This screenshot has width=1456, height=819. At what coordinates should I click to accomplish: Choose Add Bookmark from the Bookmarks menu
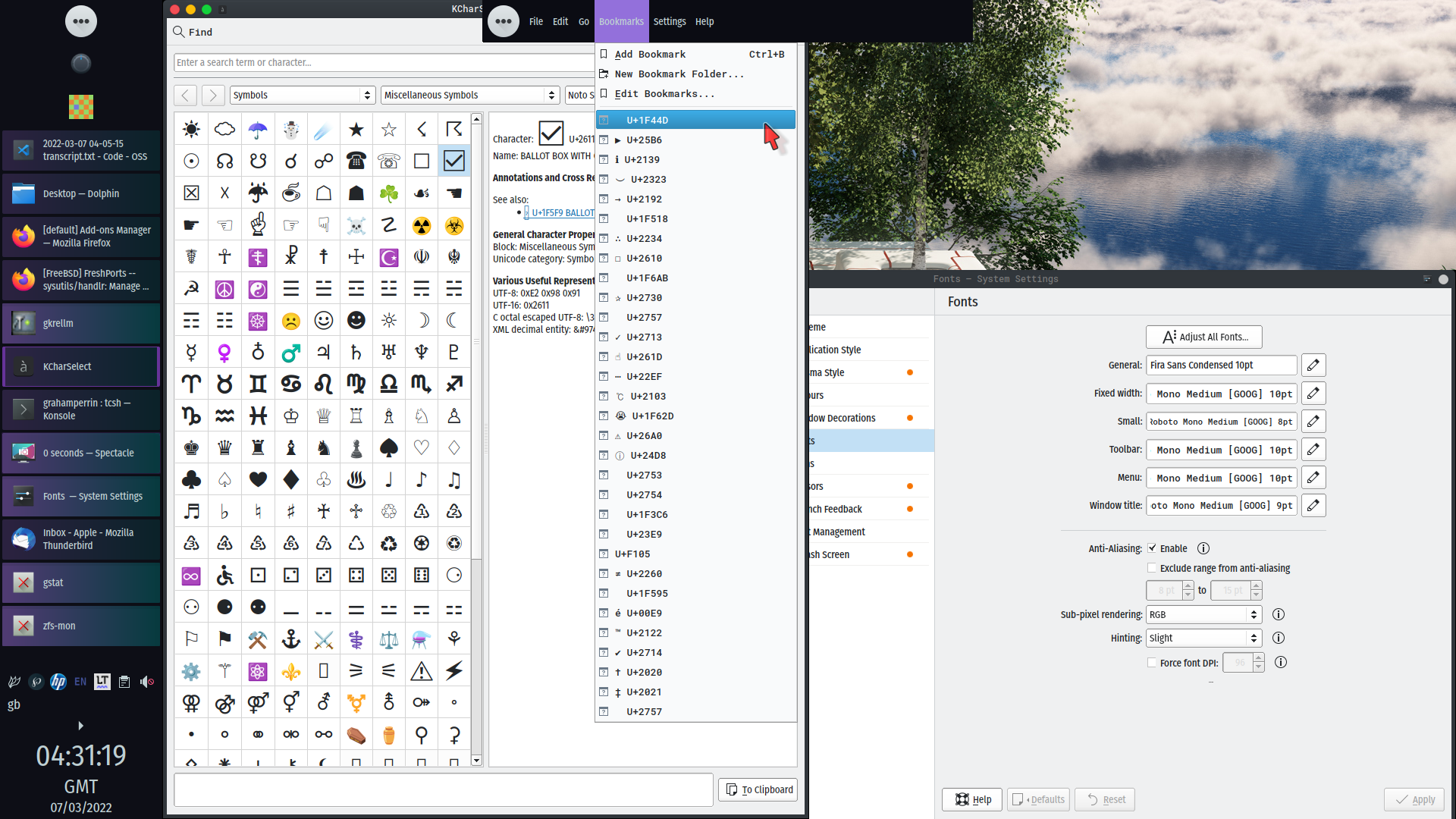[x=650, y=54]
